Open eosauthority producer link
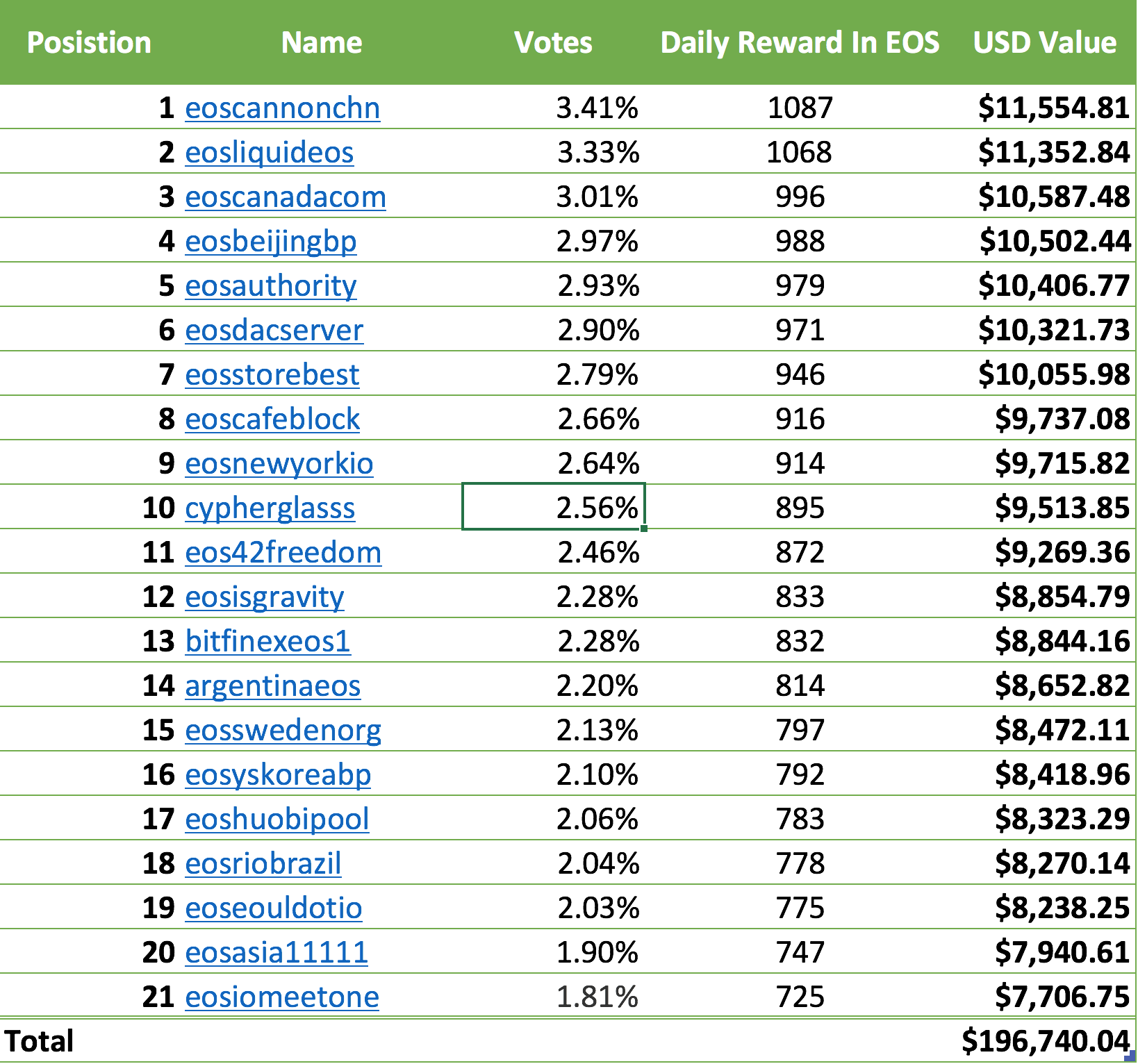The width and height of the screenshot is (1138, 1064). click(x=270, y=286)
